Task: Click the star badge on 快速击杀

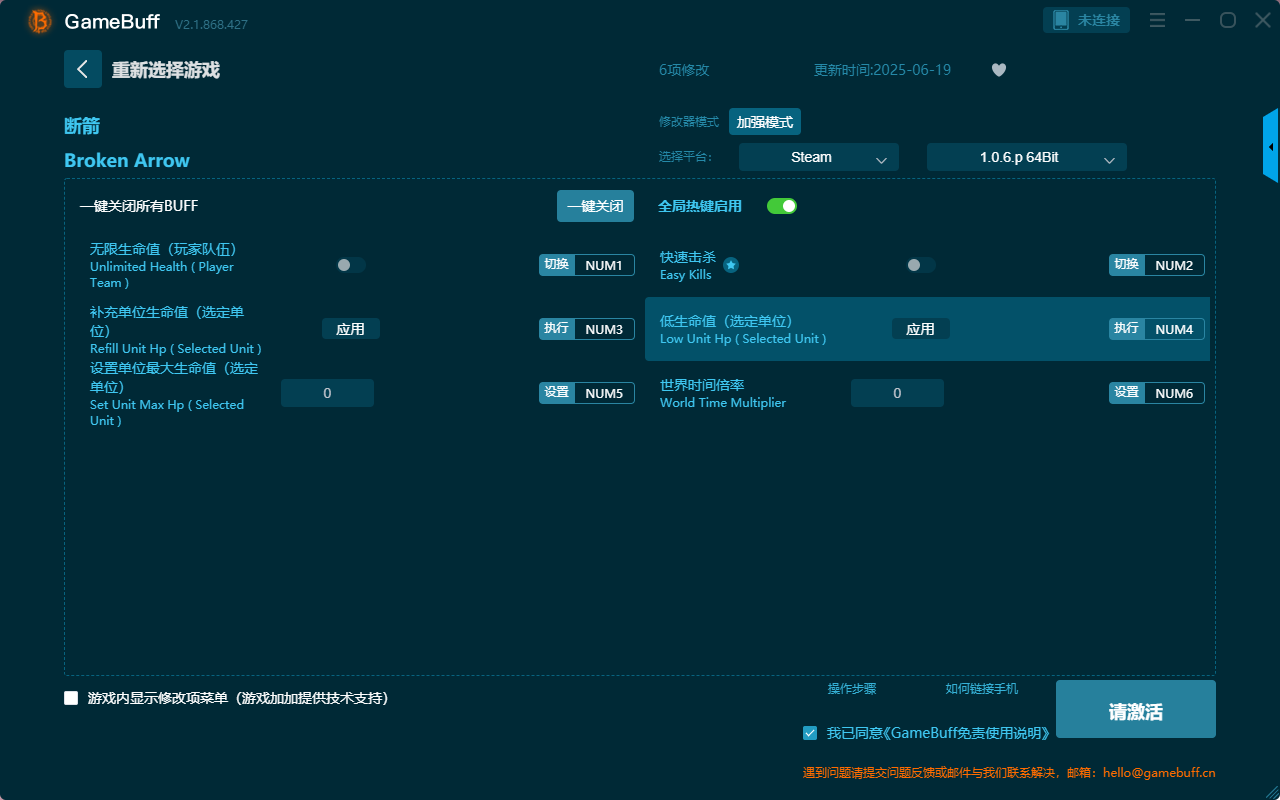Action: (x=731, y=265)
